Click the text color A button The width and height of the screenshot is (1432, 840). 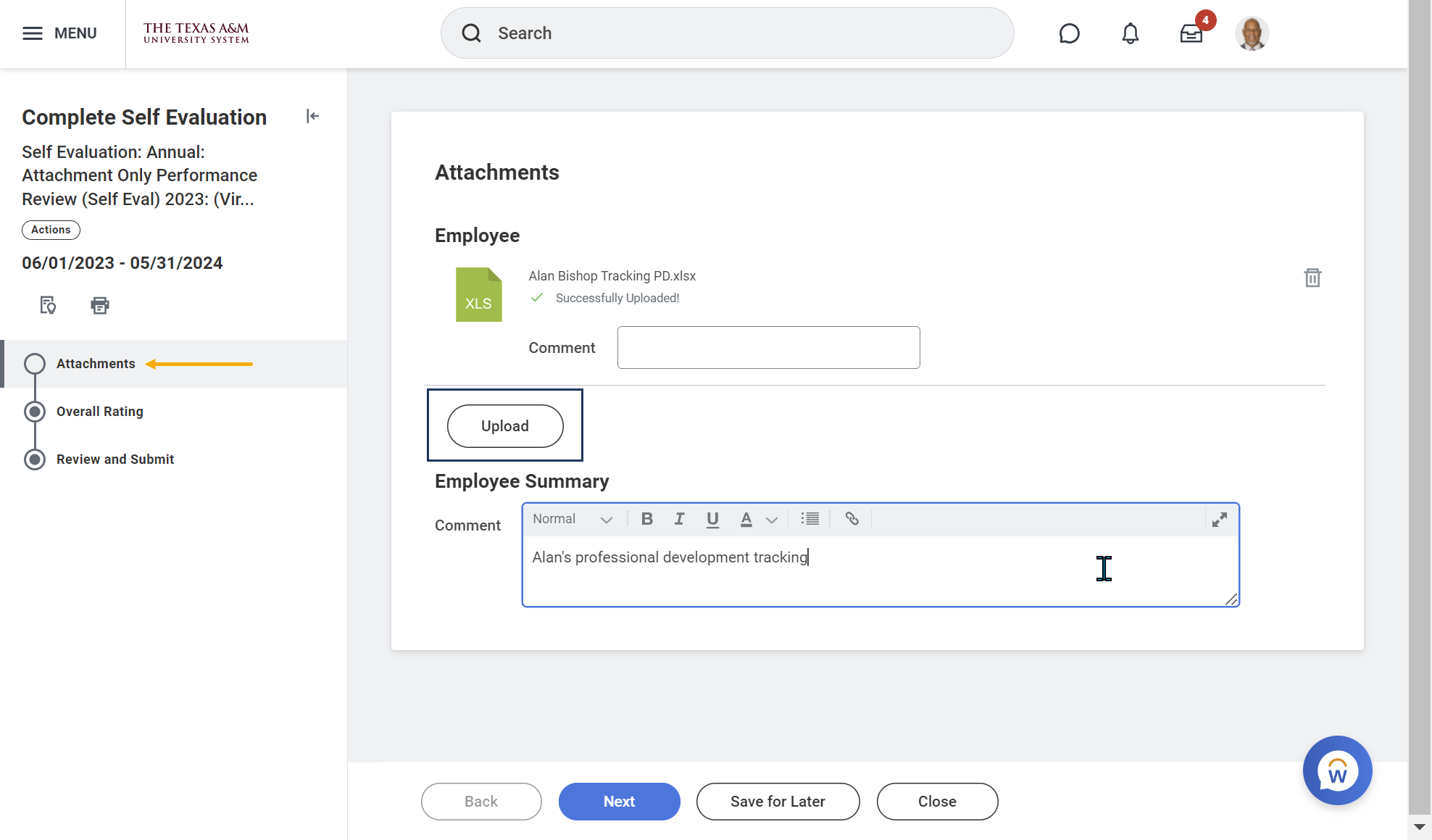746,519
